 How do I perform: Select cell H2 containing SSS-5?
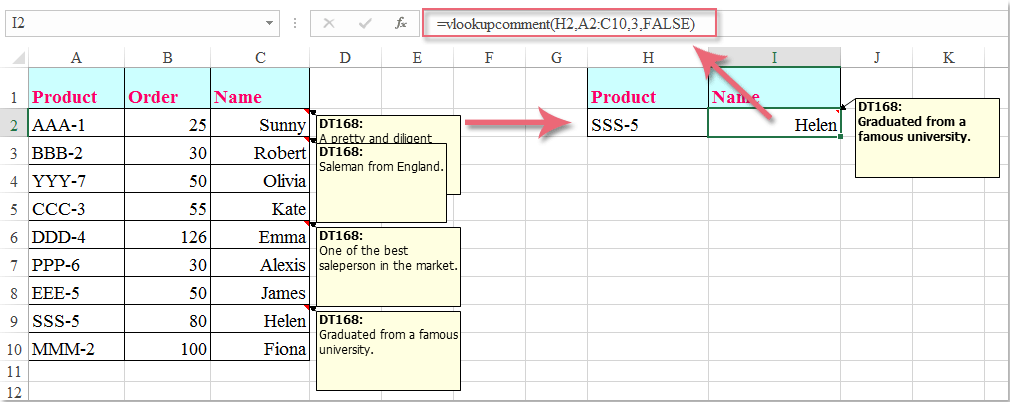click(647, 125)
